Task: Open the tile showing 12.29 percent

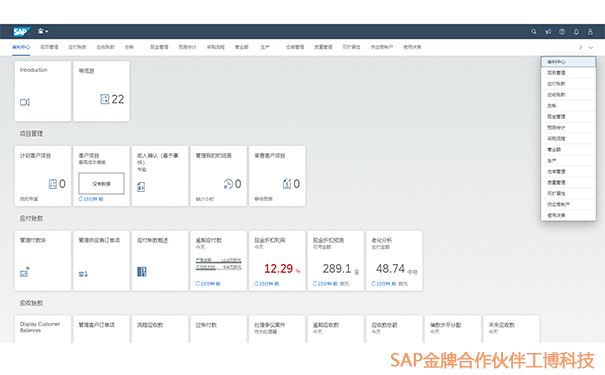Action: point(277,261)
